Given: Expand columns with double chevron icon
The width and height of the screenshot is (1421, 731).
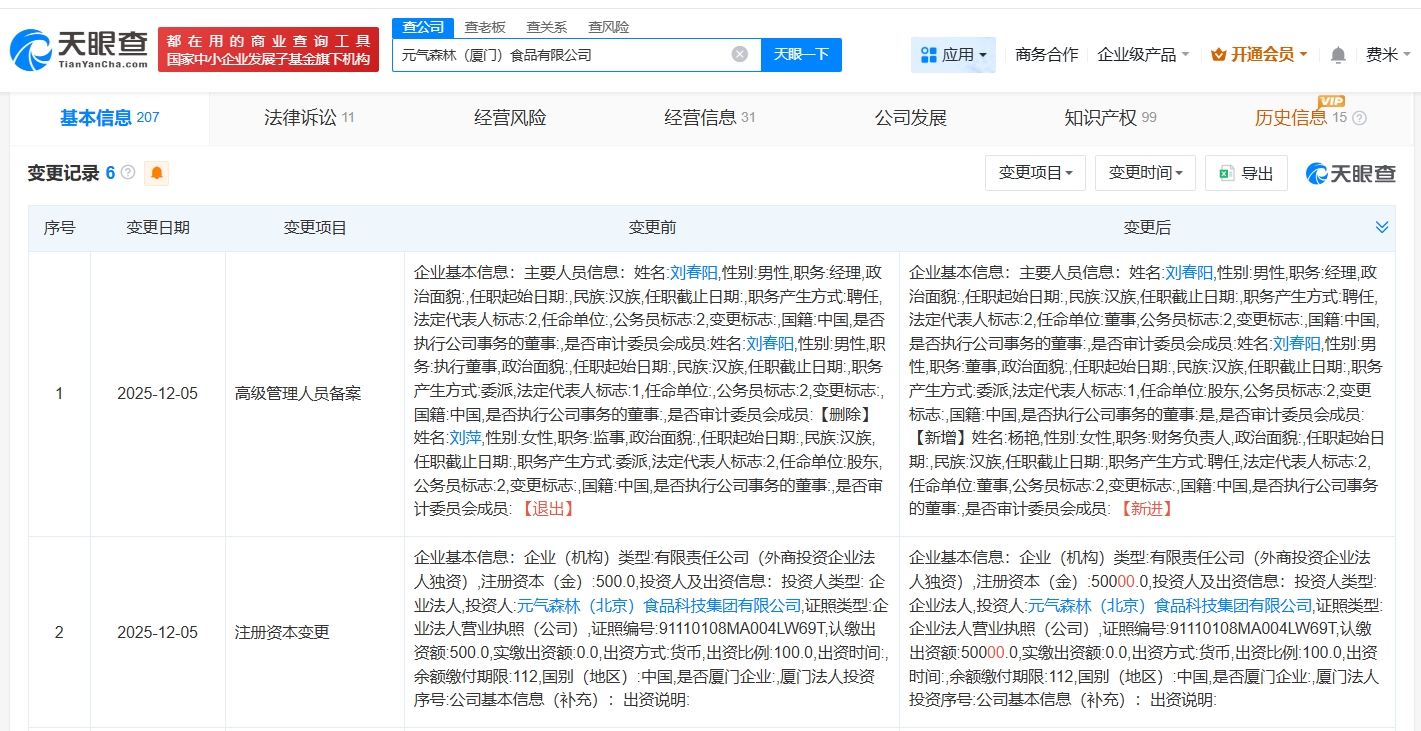Looking at the screenshot, I should tap(1381, 228).
